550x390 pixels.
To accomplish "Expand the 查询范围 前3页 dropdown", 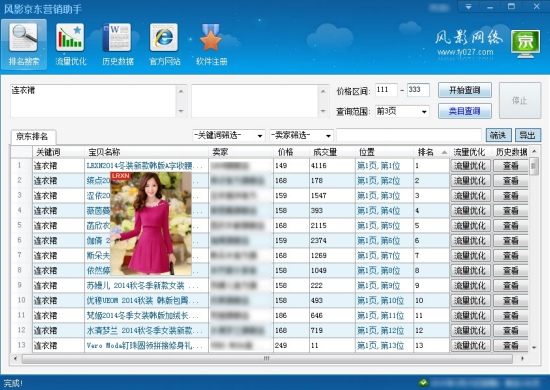I will [x=424, y=112].
